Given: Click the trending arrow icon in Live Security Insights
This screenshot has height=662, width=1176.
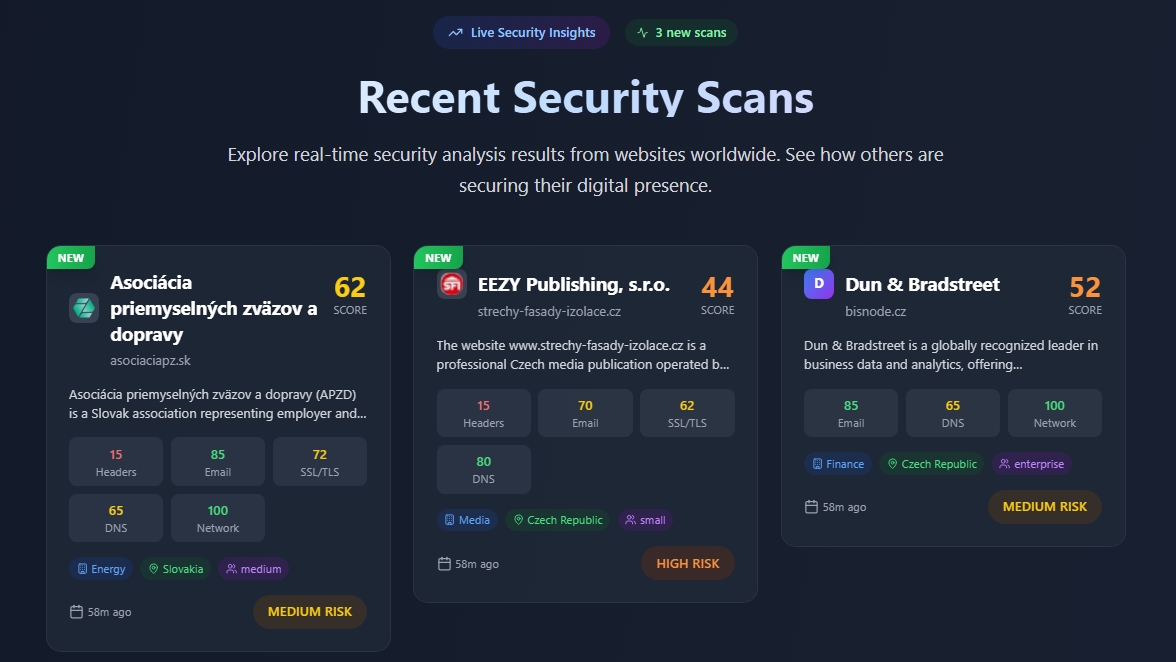Looking at the screenshot, I should point(456,33).
